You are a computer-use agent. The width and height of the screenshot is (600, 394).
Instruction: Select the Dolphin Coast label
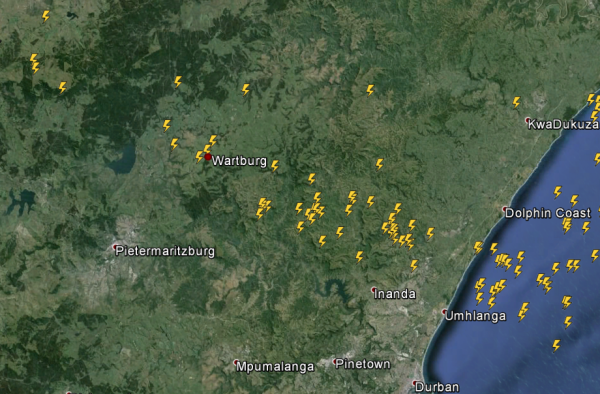click(x=548, y=213)
